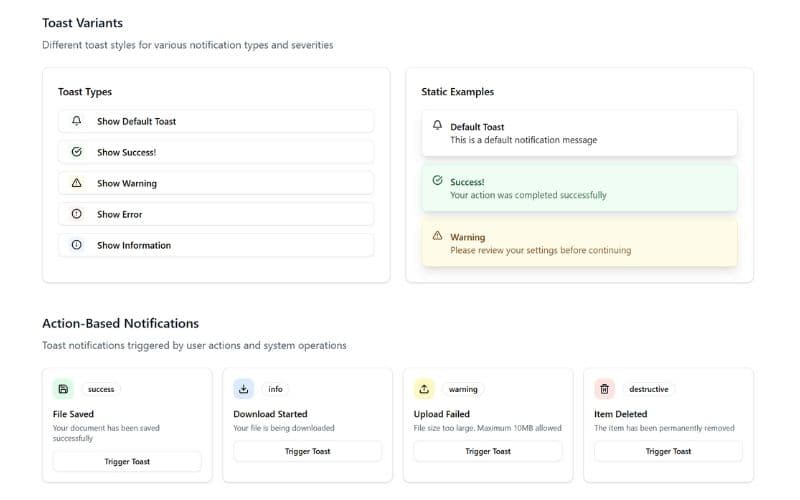Screen dimensions: 800x500
Task: Click the bell icon beside Show Default Toast
Action: click(x=77, y=121)
